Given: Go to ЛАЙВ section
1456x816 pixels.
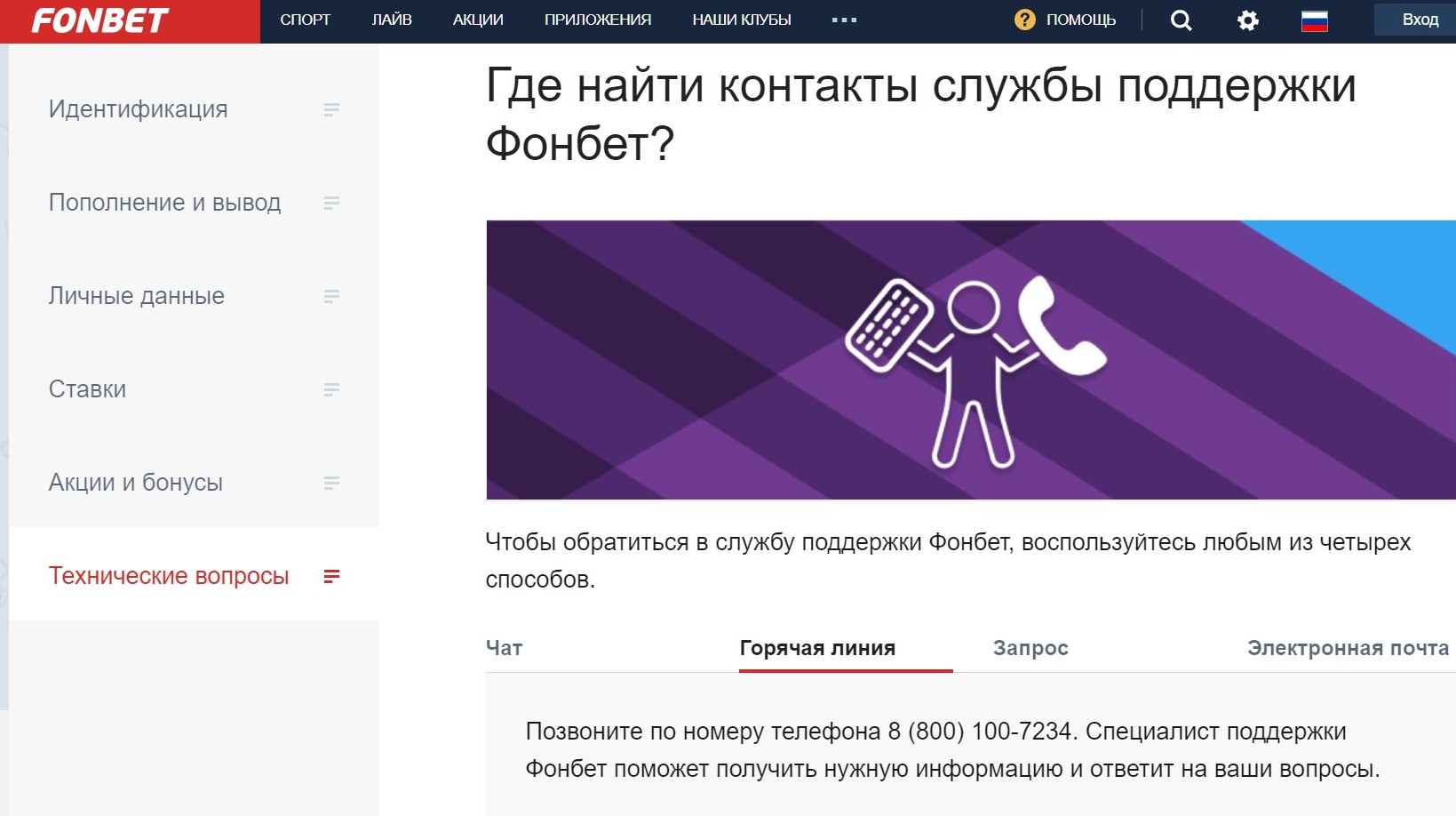Looking at the screenshot, I should [392, 20].
